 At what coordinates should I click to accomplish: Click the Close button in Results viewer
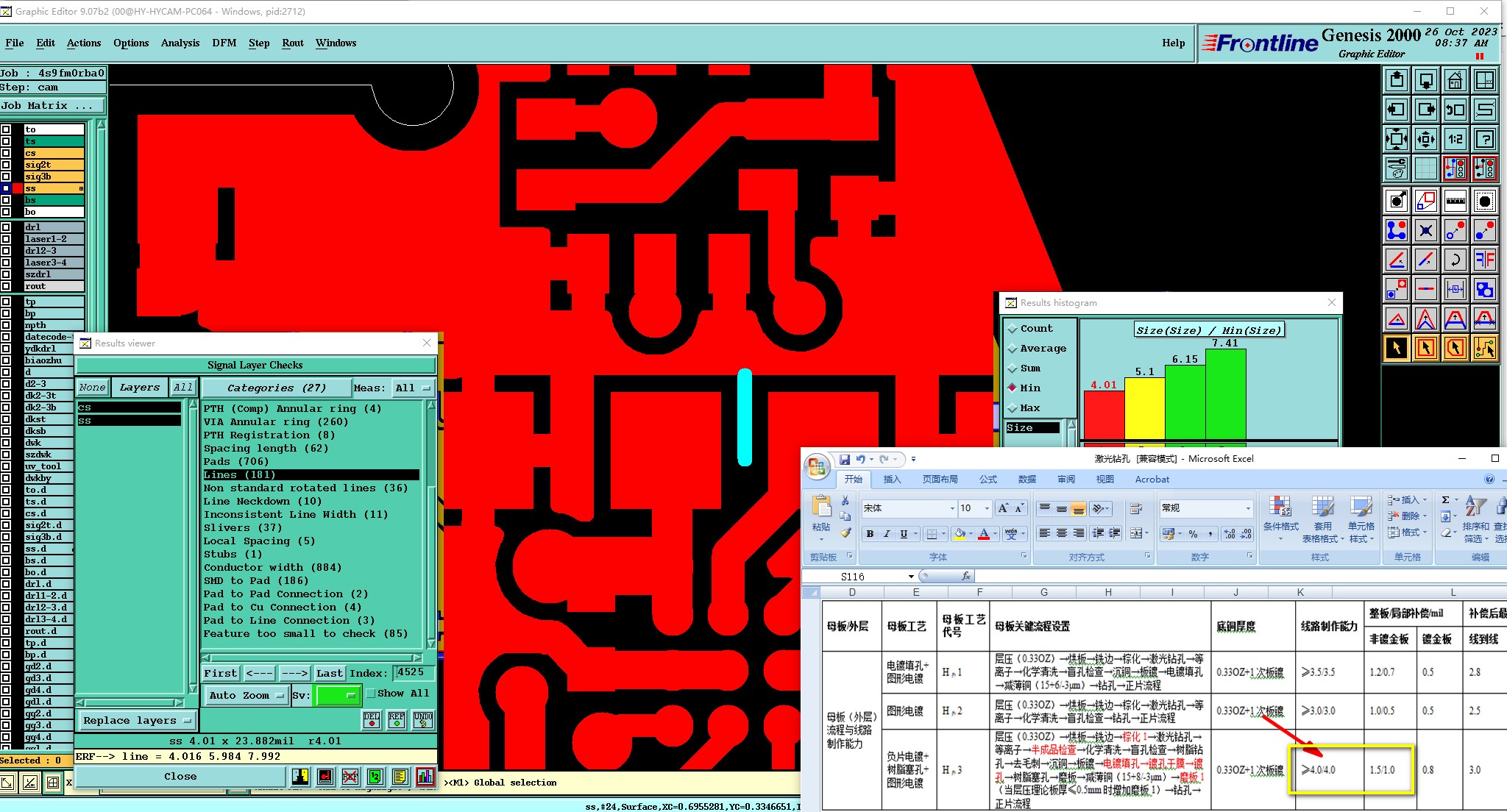[x=180, y=776]
